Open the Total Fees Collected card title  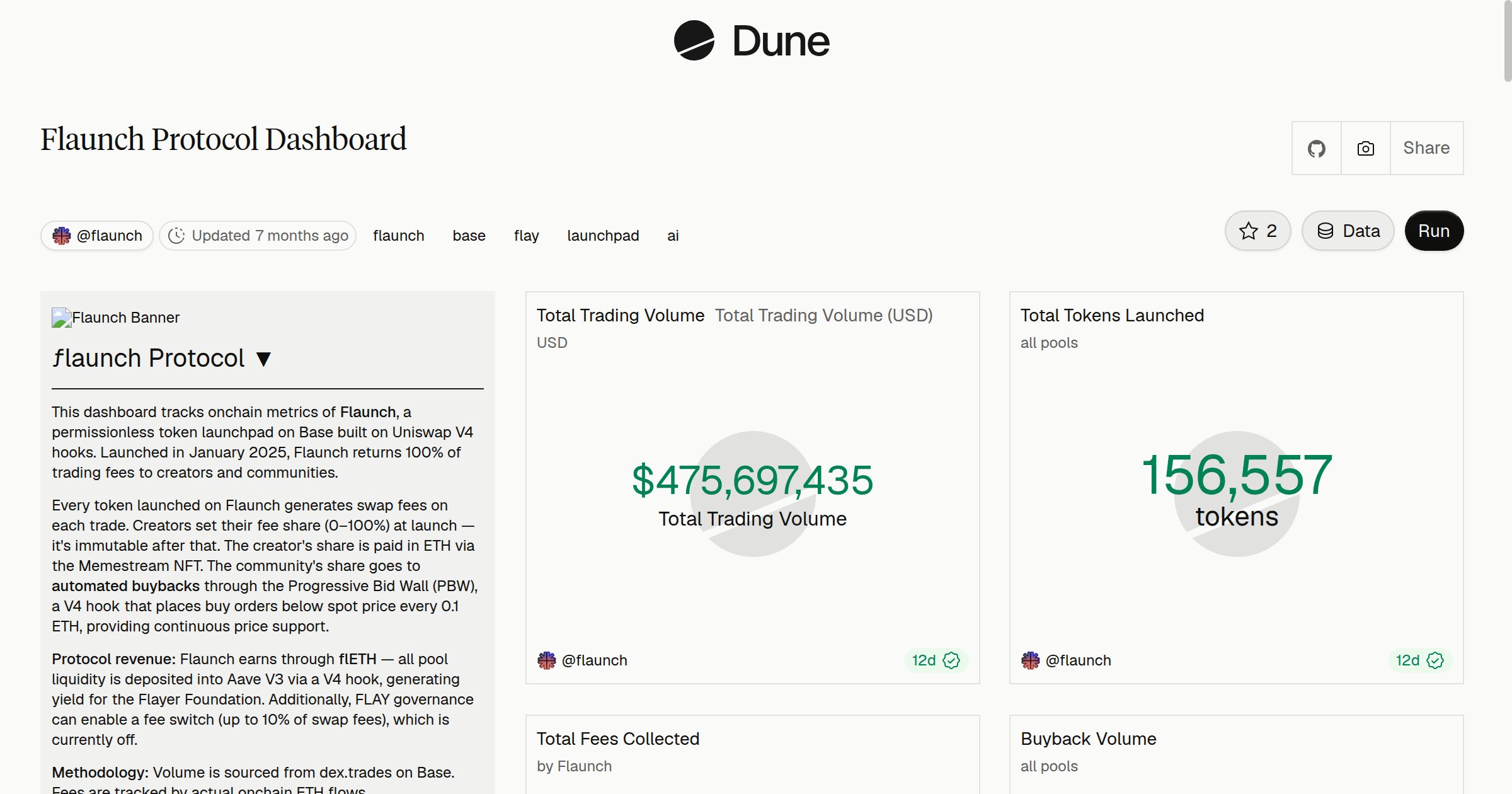coord(618,739)
